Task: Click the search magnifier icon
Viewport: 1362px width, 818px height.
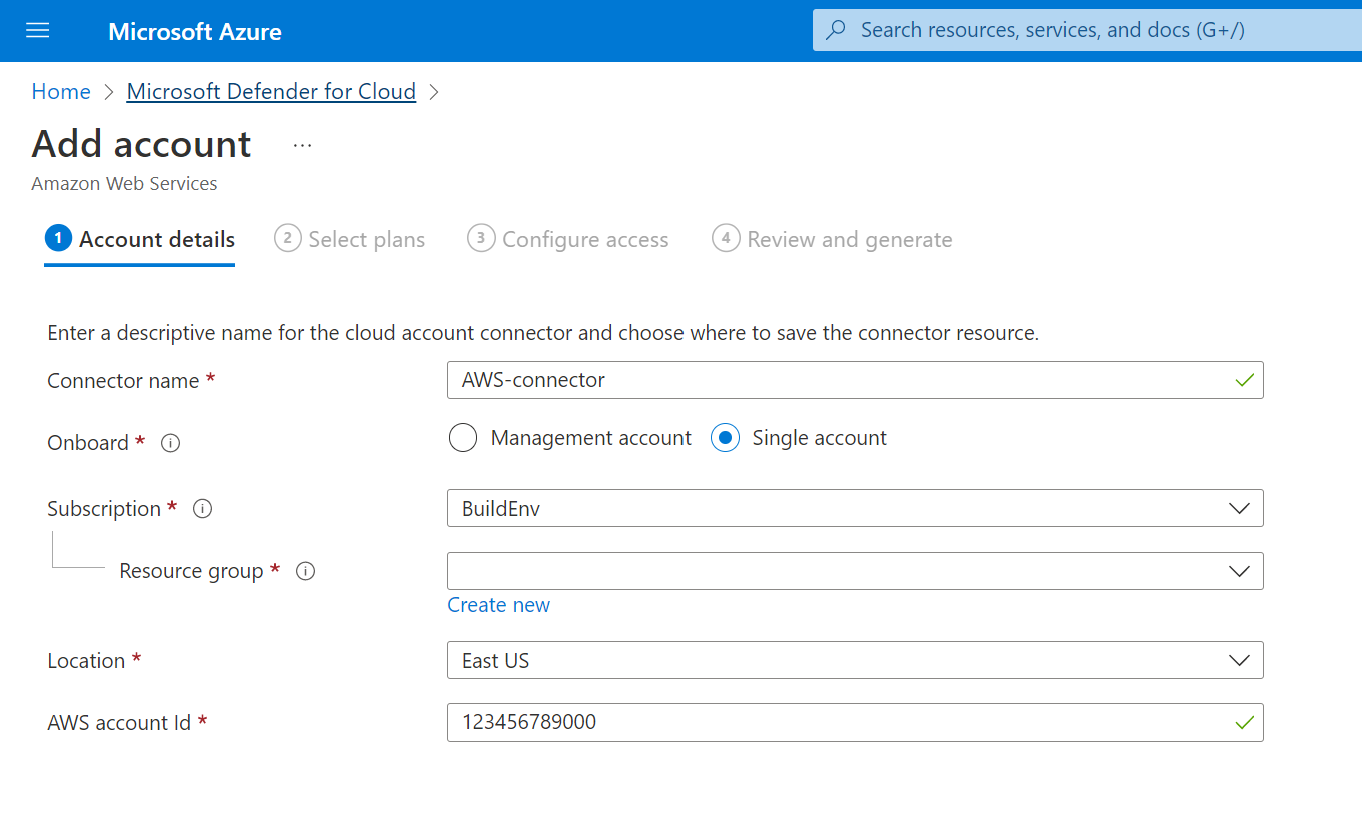Action: tap(838, 30)
